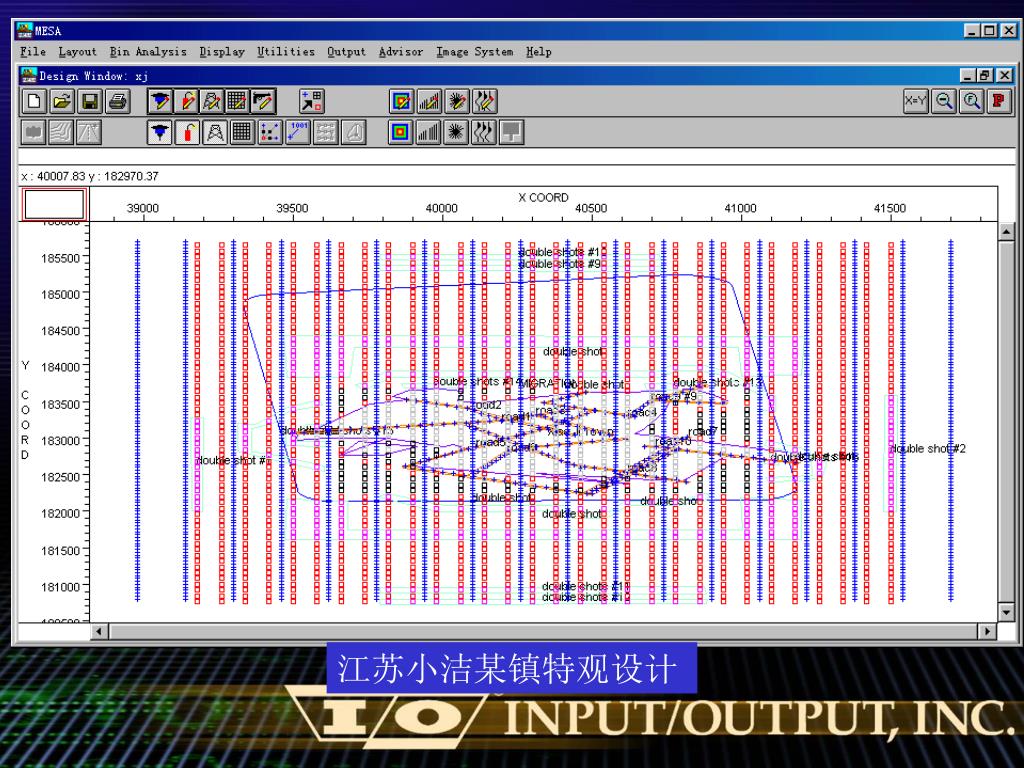Click the grayed 3D cube icon
Image resolution: width=1024 pixels, height=768 pixels.
[353, 133]
